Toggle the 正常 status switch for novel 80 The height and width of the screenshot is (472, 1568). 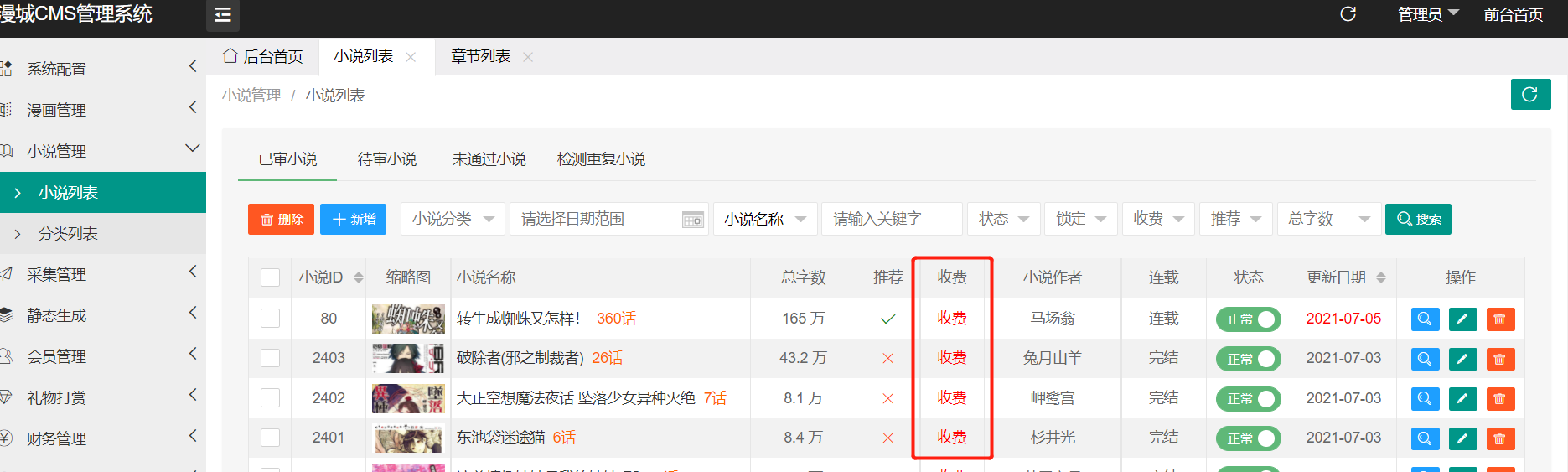(x=1248, y=319)
